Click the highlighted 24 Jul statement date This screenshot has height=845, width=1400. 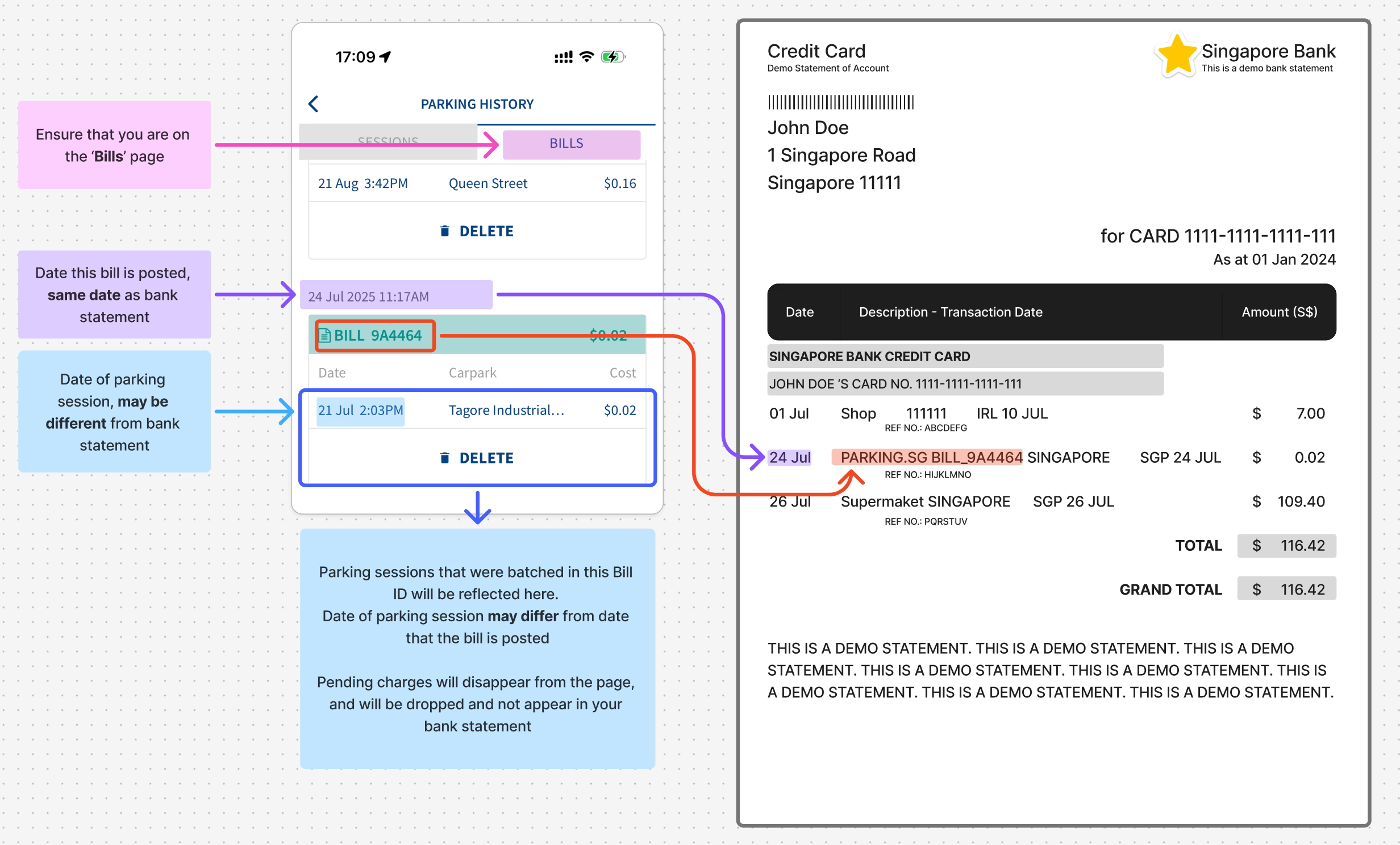click(x=789, y=458)
